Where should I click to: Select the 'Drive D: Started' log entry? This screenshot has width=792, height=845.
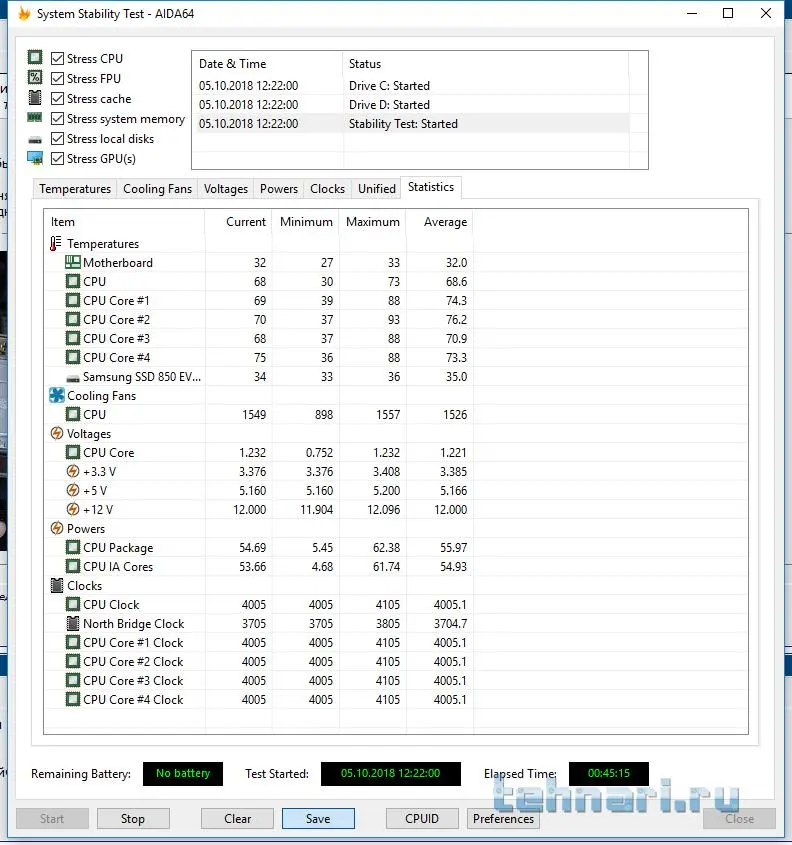pyautogui.click(x=413, y=105)
